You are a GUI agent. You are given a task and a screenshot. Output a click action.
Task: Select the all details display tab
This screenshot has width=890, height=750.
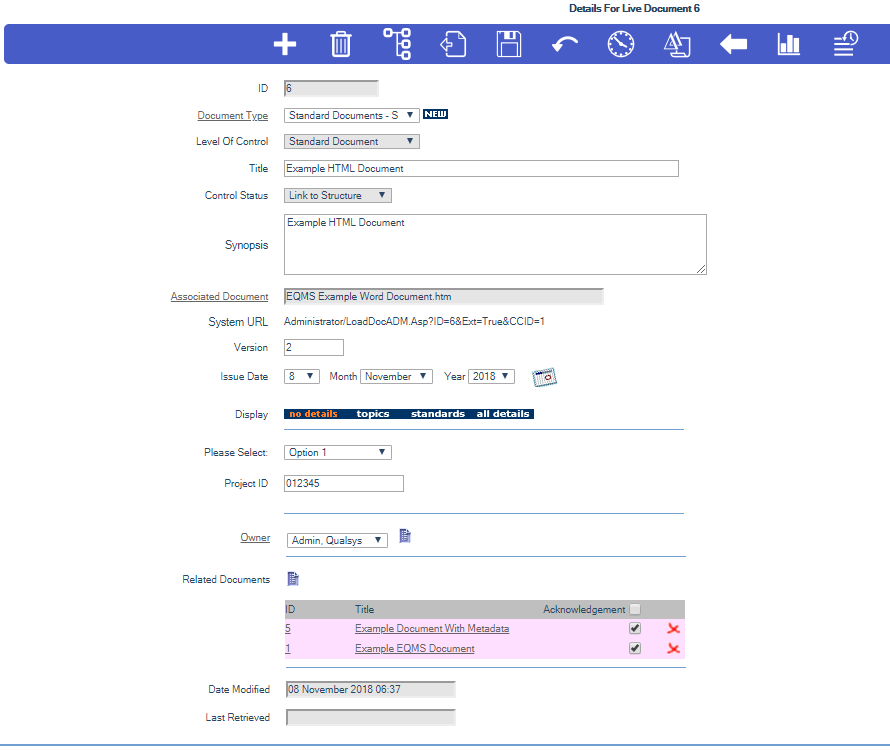coord(504,414)
